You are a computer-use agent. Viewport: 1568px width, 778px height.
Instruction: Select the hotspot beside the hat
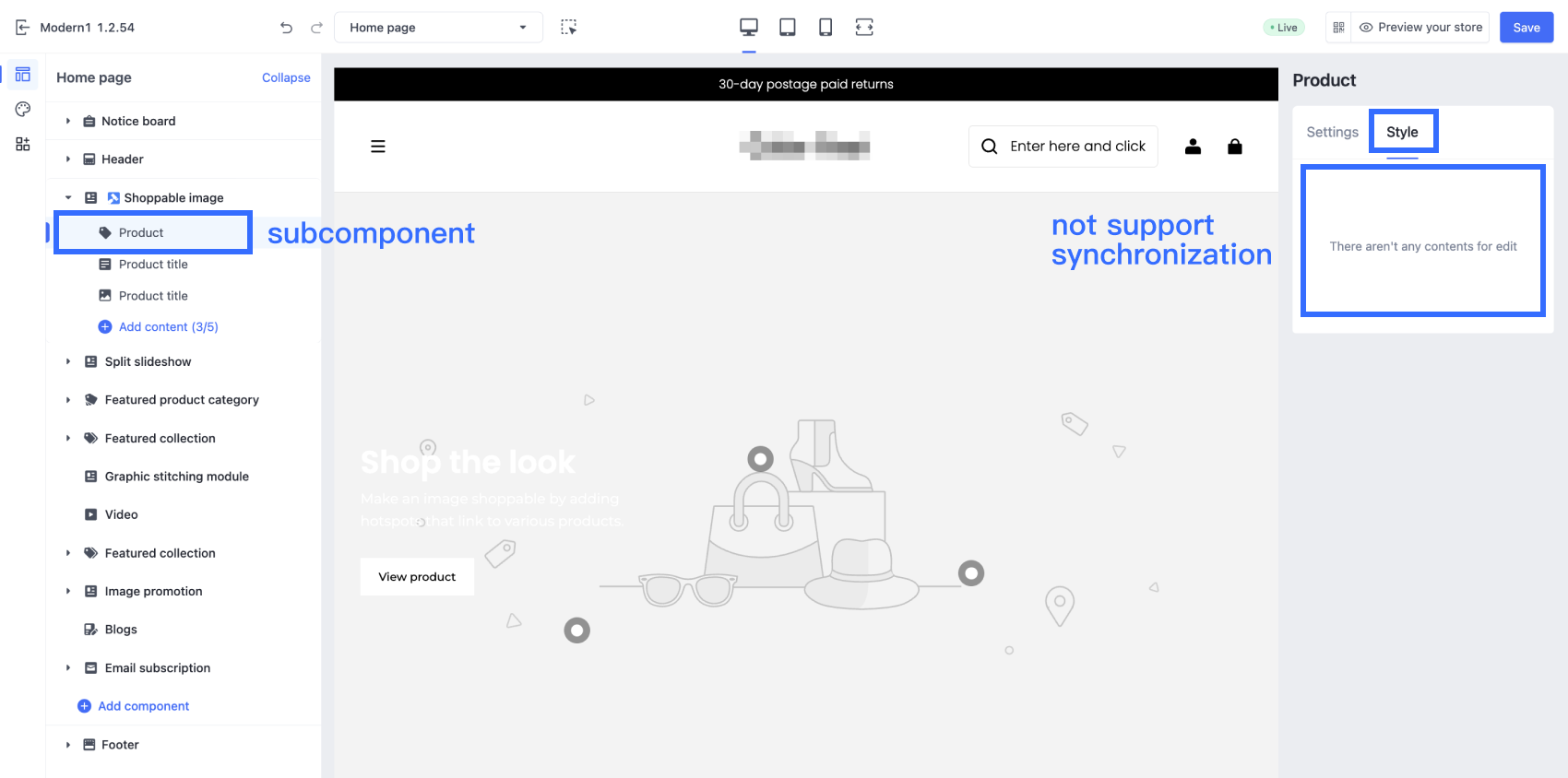click(x=971, y=573)
